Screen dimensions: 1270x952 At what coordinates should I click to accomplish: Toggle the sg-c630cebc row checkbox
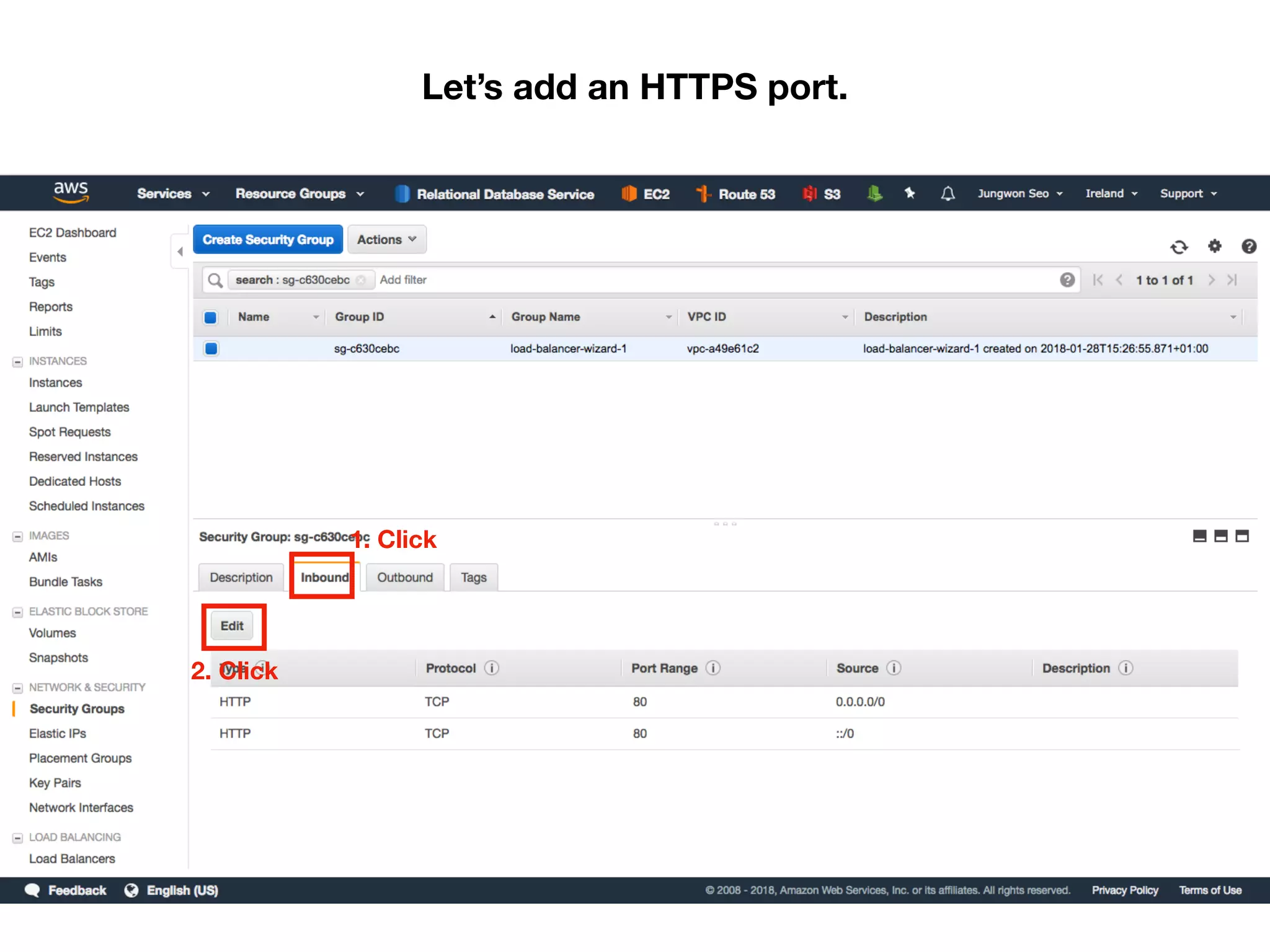pos(211,348)
